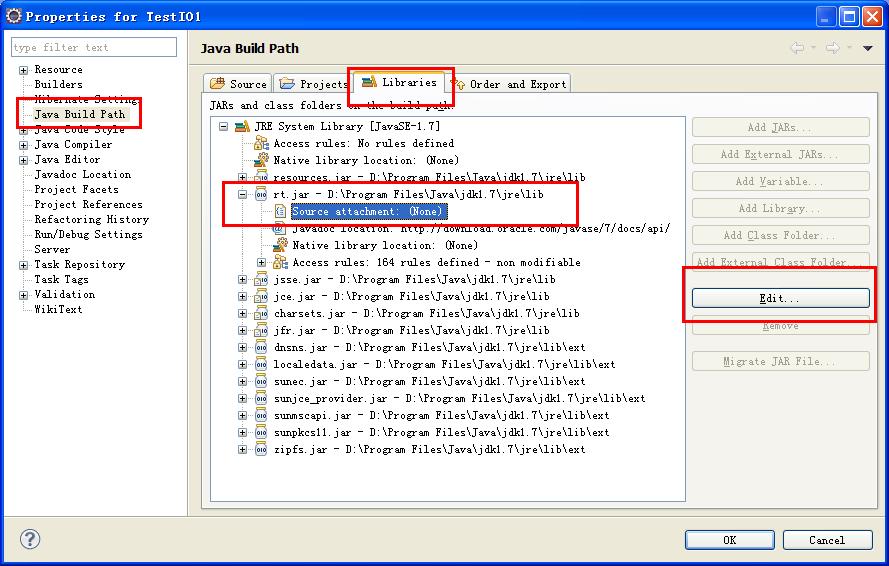889x566 pixels.
Task: Click the JRE System Library icon
Action: point(243,126)
